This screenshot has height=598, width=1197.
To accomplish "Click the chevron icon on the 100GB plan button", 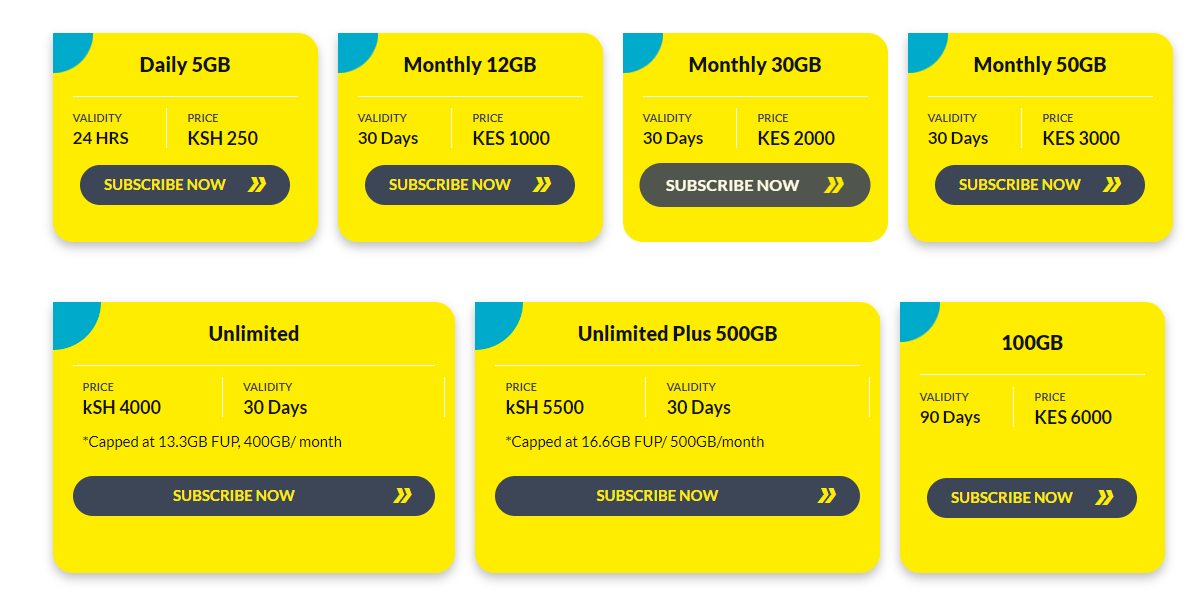I will (1106, 497).
